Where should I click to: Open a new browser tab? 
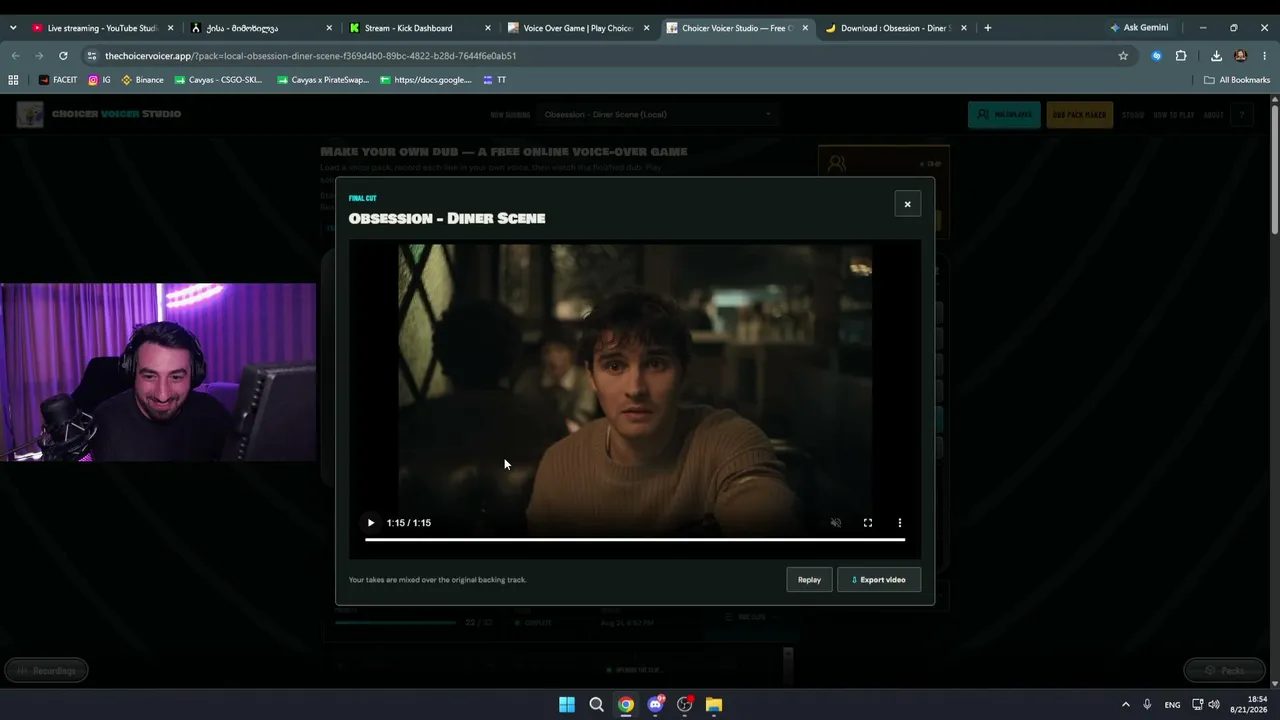point(988,28)
